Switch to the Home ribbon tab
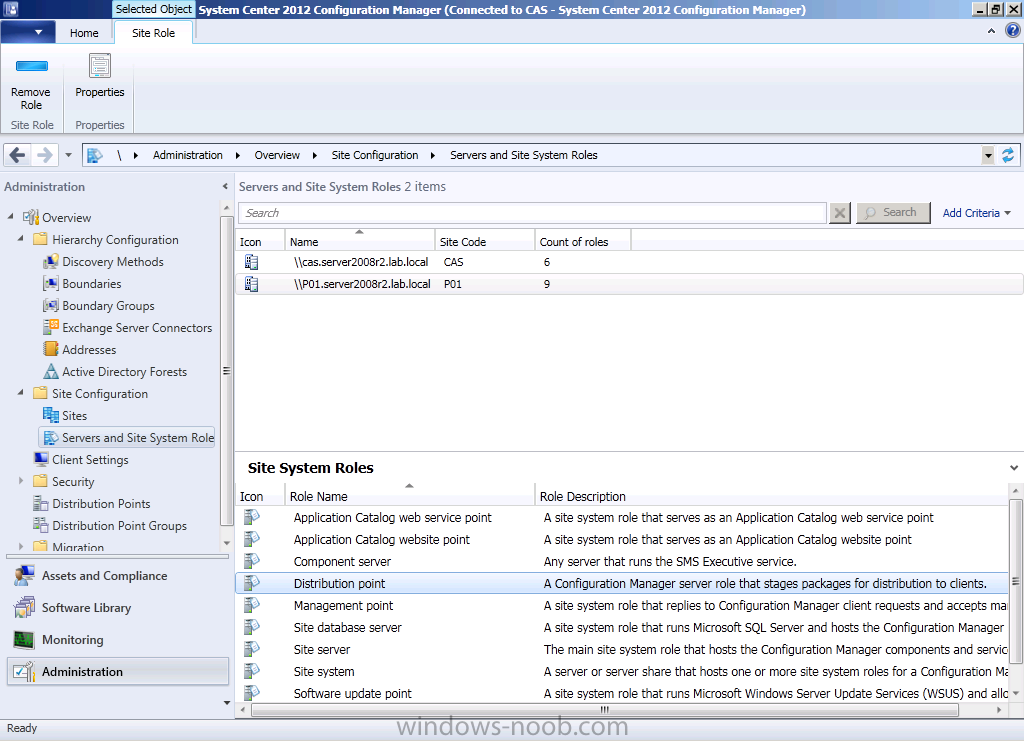1024x741 pixels. click(84, 33)
